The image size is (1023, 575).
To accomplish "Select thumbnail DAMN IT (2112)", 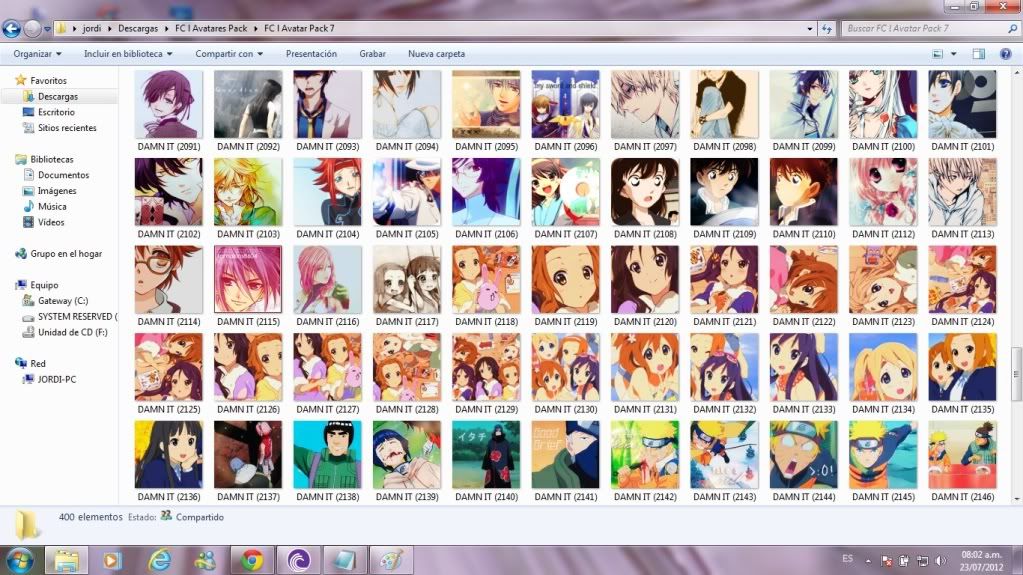I will pyautogui.click(x=883, y=198).
